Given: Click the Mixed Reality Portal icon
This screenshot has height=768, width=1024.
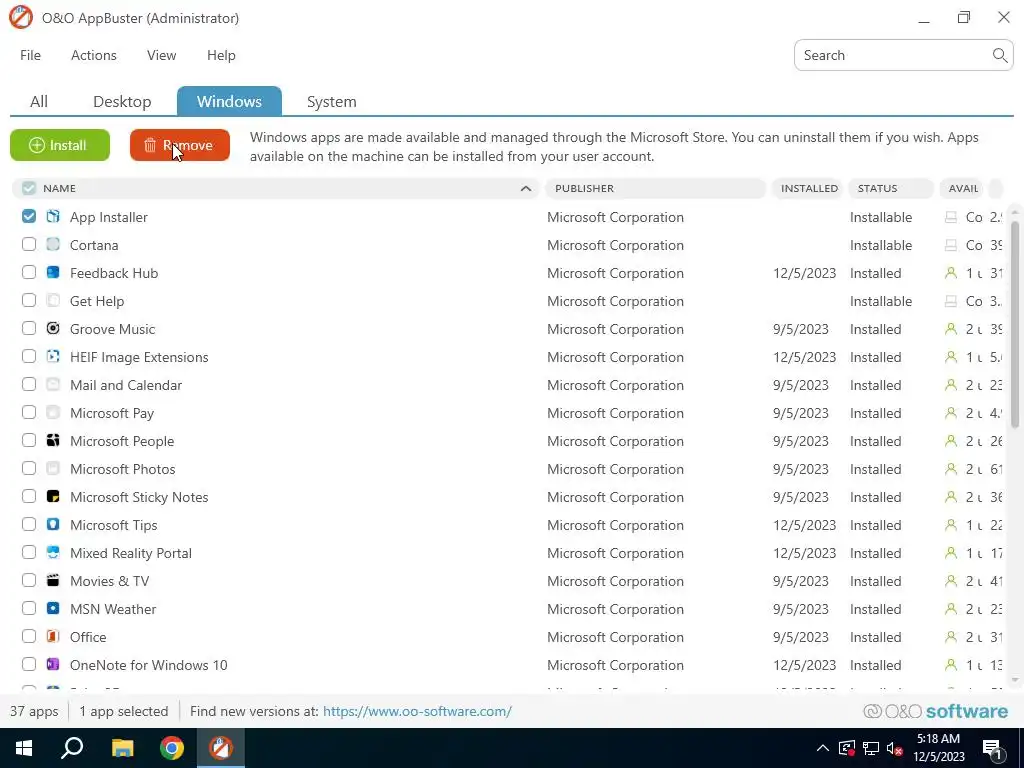Looking at the screenshot, I should coord(53,552).
